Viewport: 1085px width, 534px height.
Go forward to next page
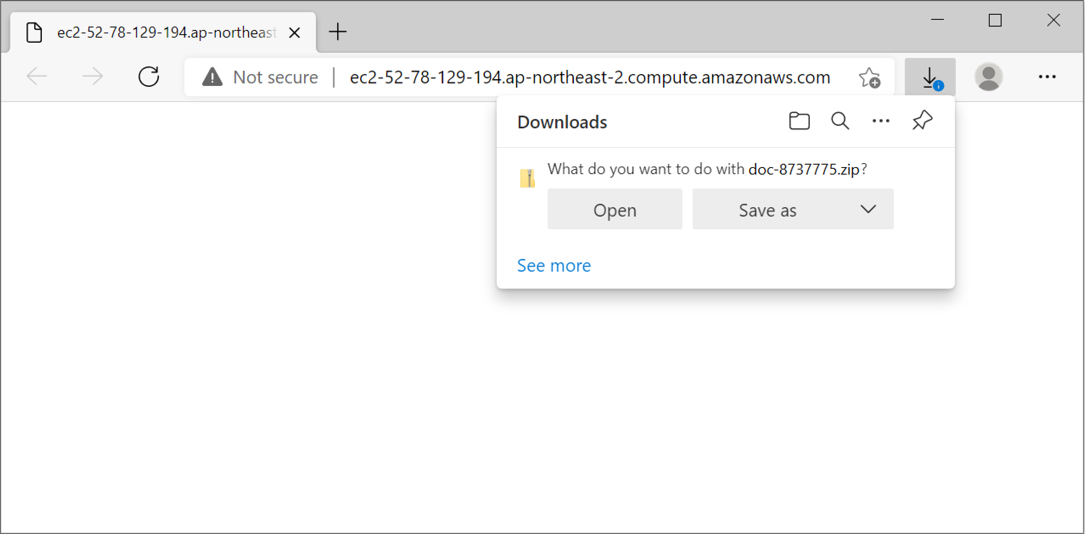tap(92, 77)
